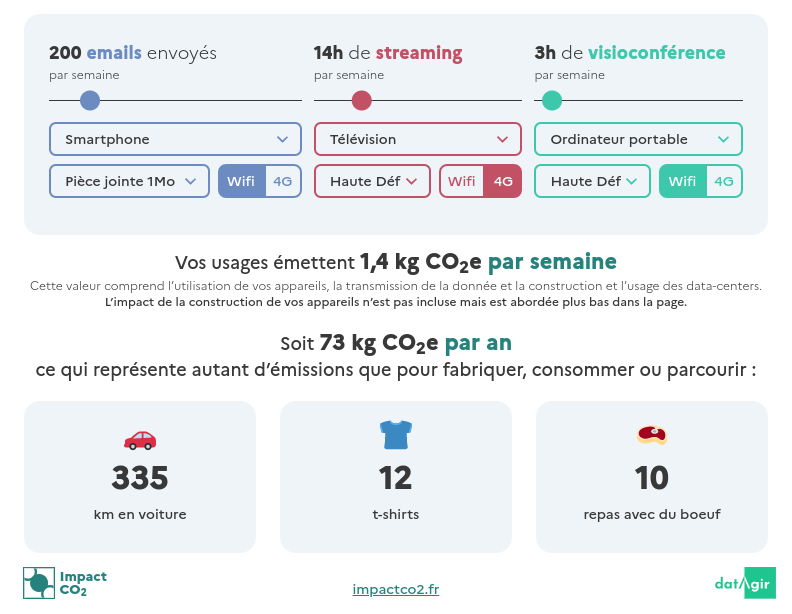Click the emails per week slider handle
The image size is (792, 614).
(x=90, y=100)
